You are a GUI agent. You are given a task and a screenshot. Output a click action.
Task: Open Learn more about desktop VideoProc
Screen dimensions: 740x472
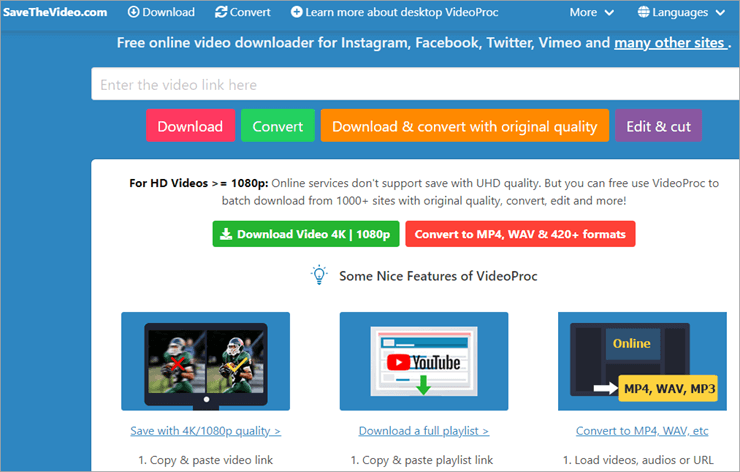(x=395, y=12)
